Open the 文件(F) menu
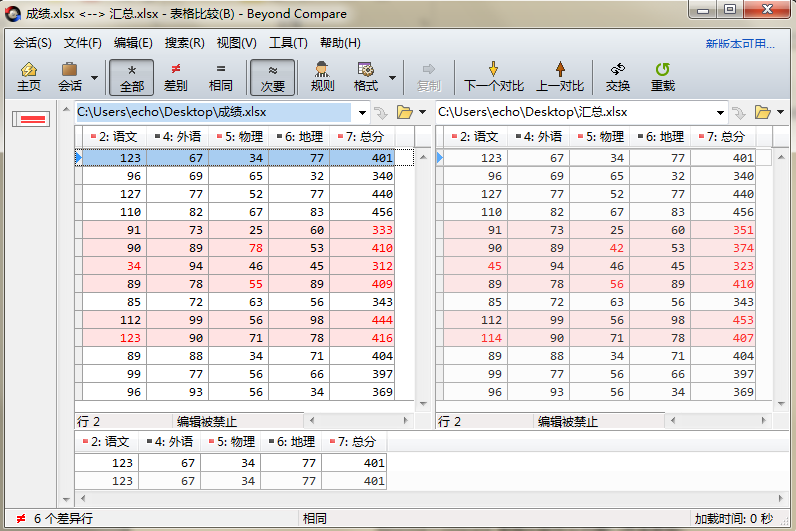Viewport: 796px width, 531px height. tap(83, 43)
